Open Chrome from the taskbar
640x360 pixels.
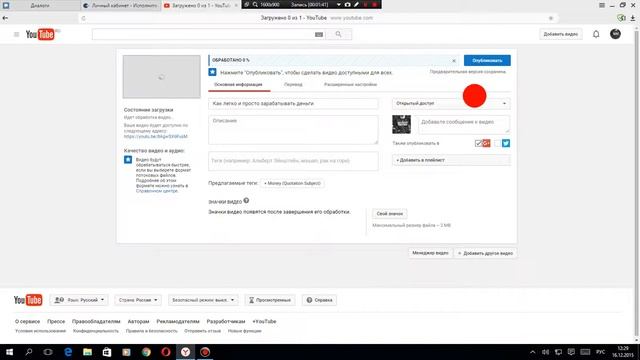coord(146,352)
